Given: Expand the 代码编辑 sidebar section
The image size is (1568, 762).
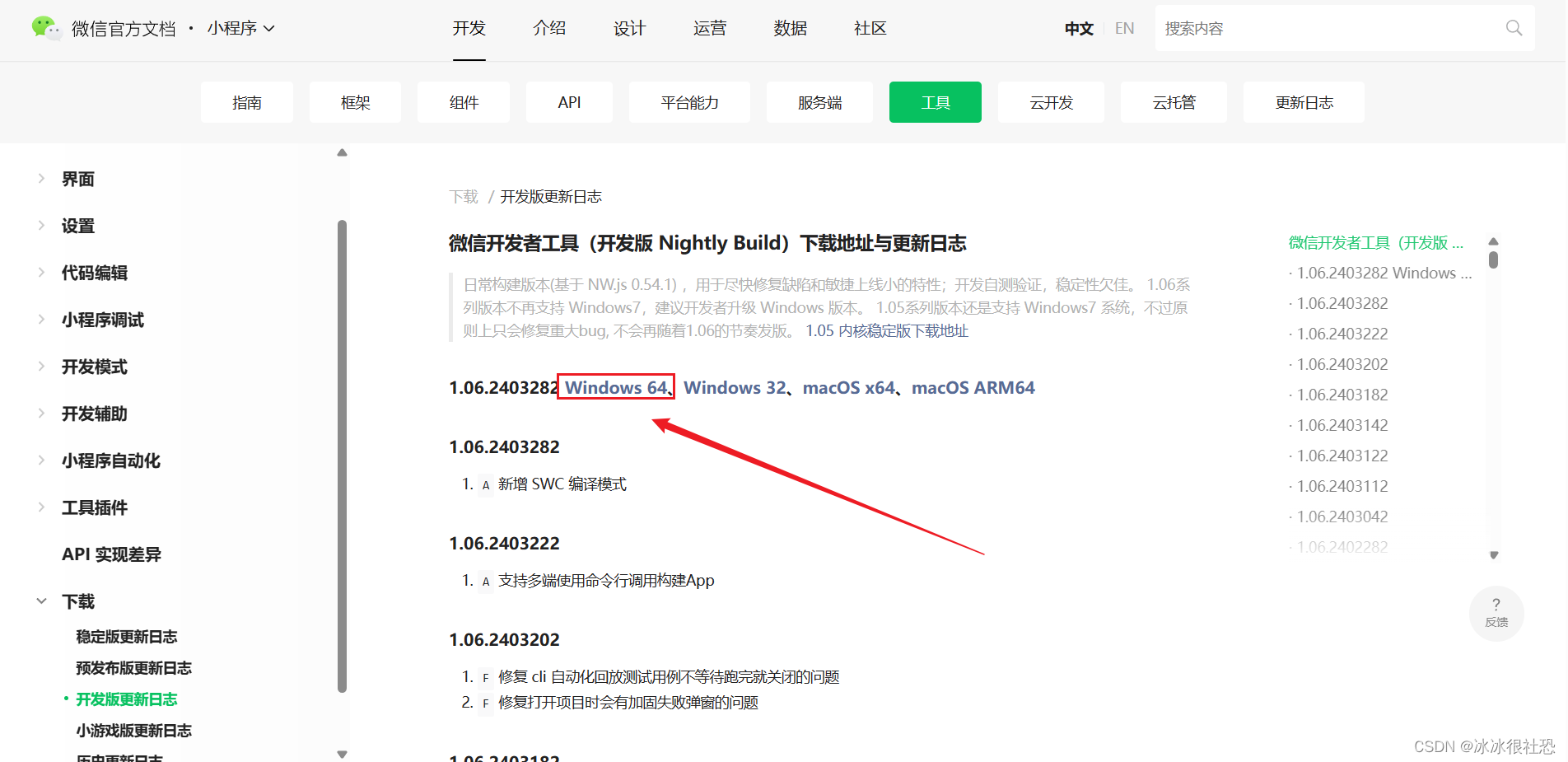Looking at the screenshot, I should point(94,273).
